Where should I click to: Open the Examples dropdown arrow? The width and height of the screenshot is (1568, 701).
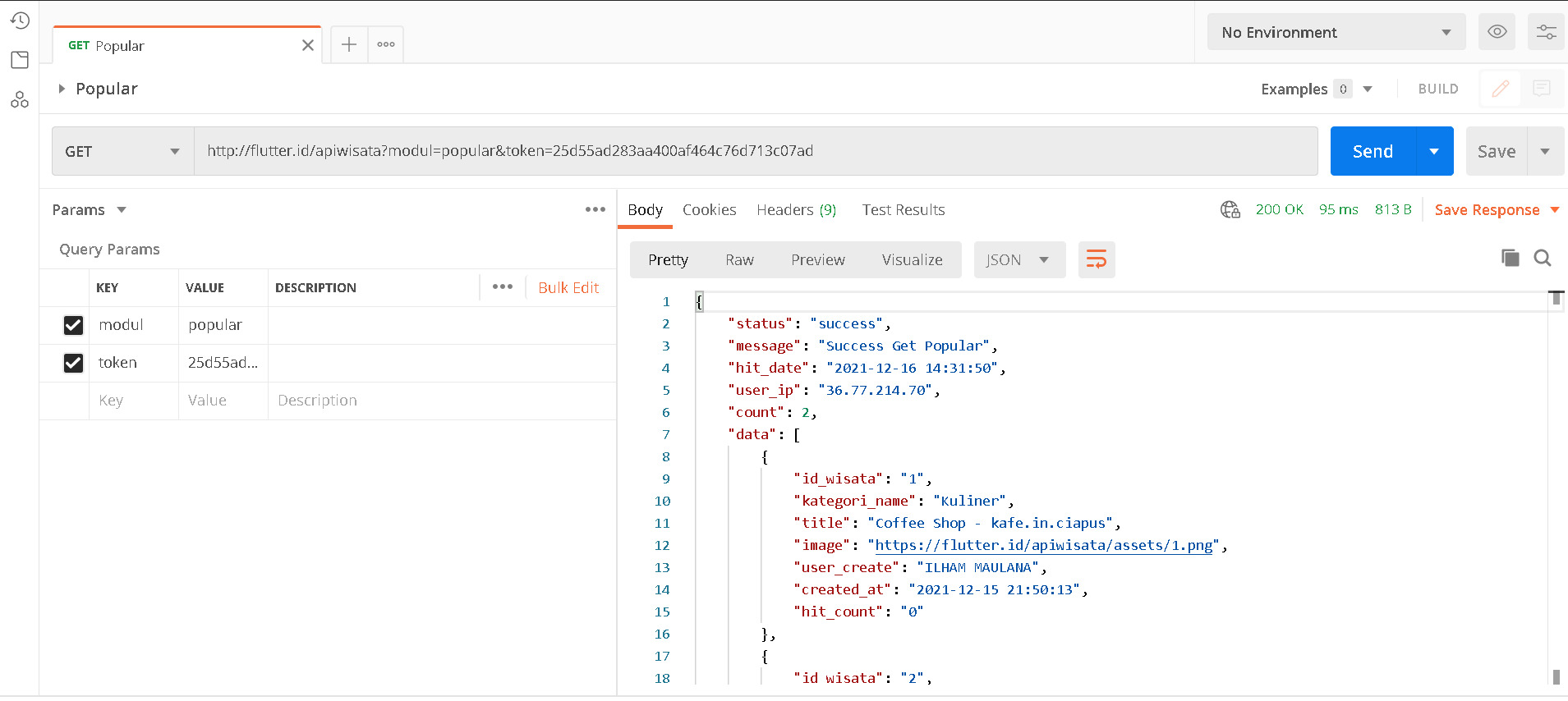(x=1368, y=89)
